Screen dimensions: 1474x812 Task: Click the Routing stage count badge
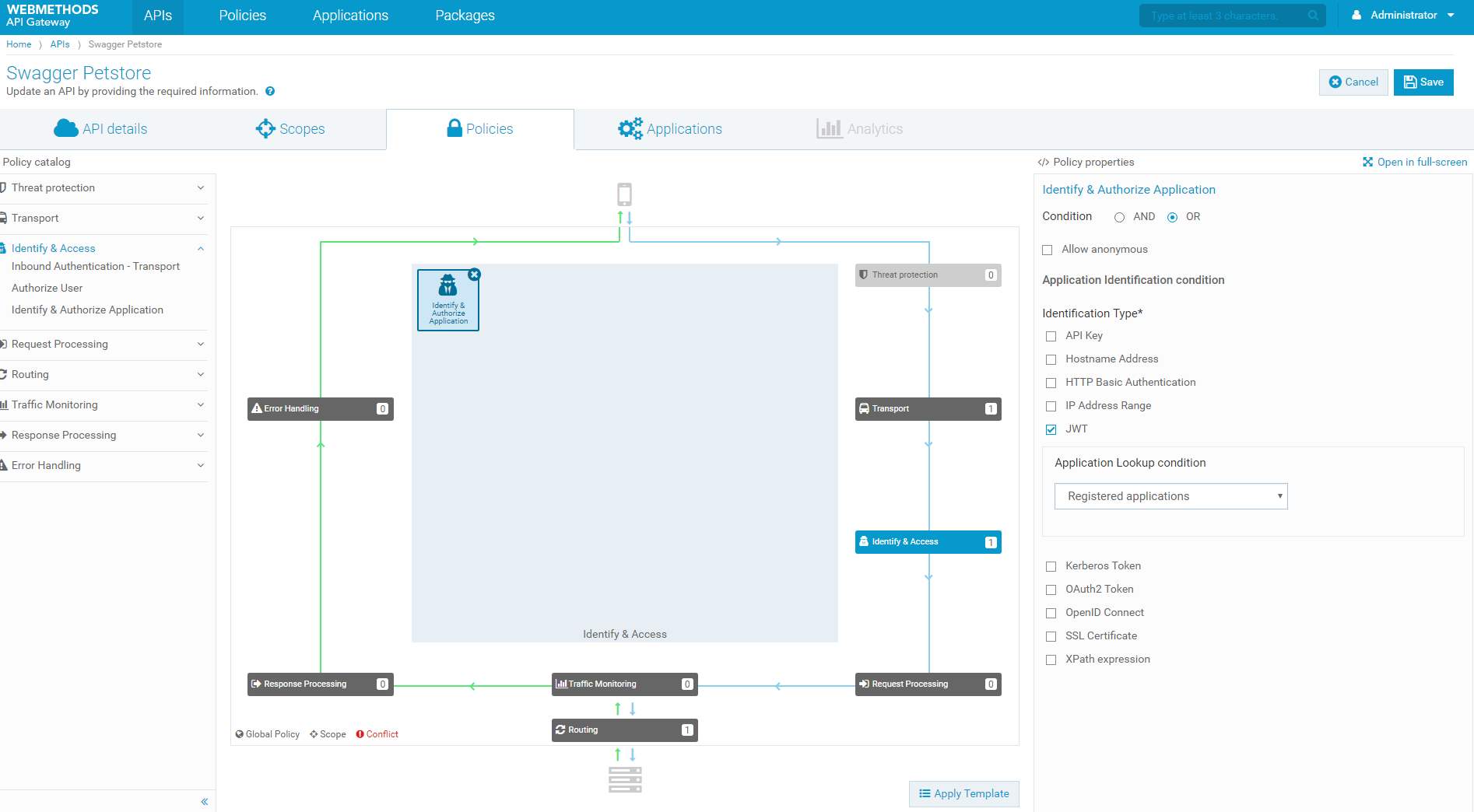687,730
